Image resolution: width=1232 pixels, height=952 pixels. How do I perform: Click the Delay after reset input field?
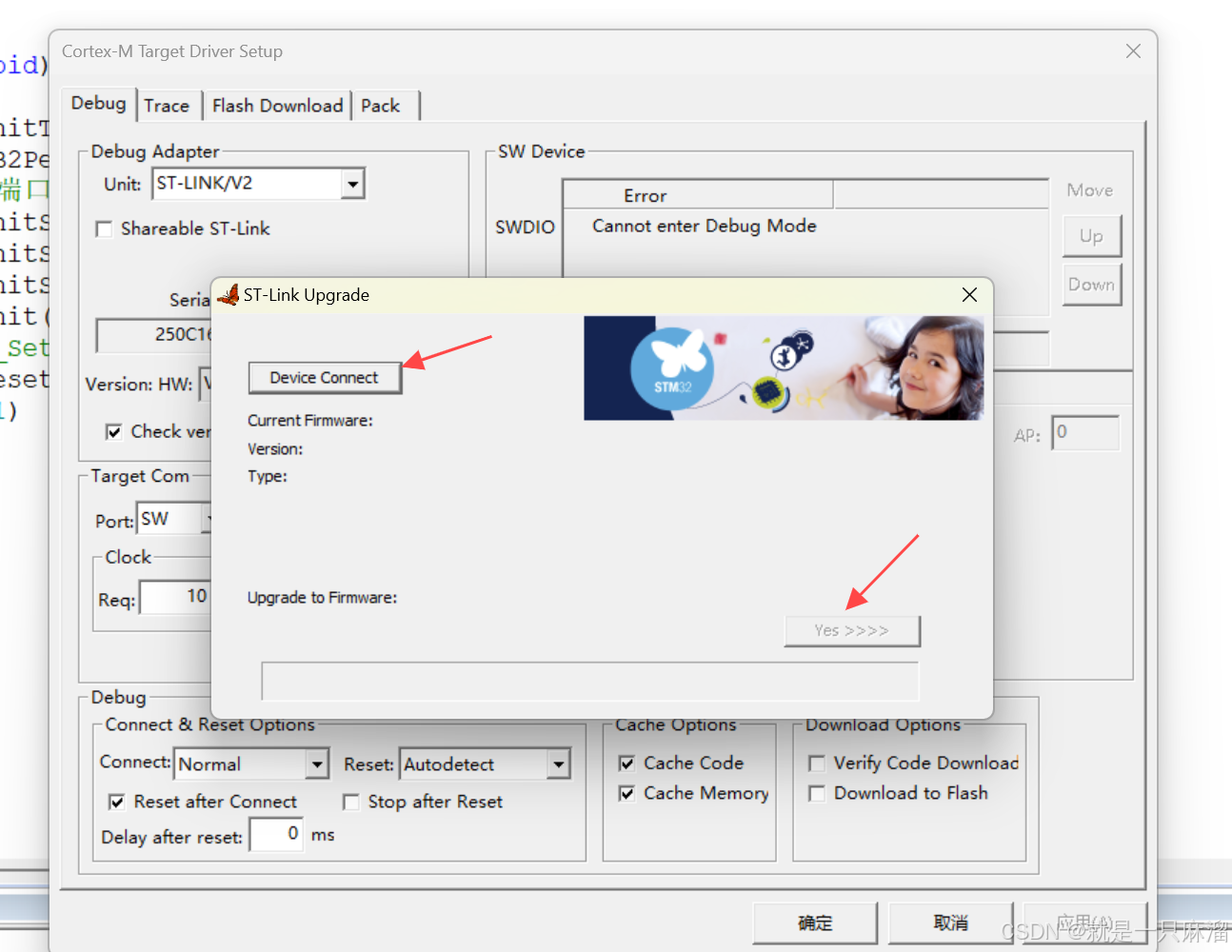(x=276, y=834)
